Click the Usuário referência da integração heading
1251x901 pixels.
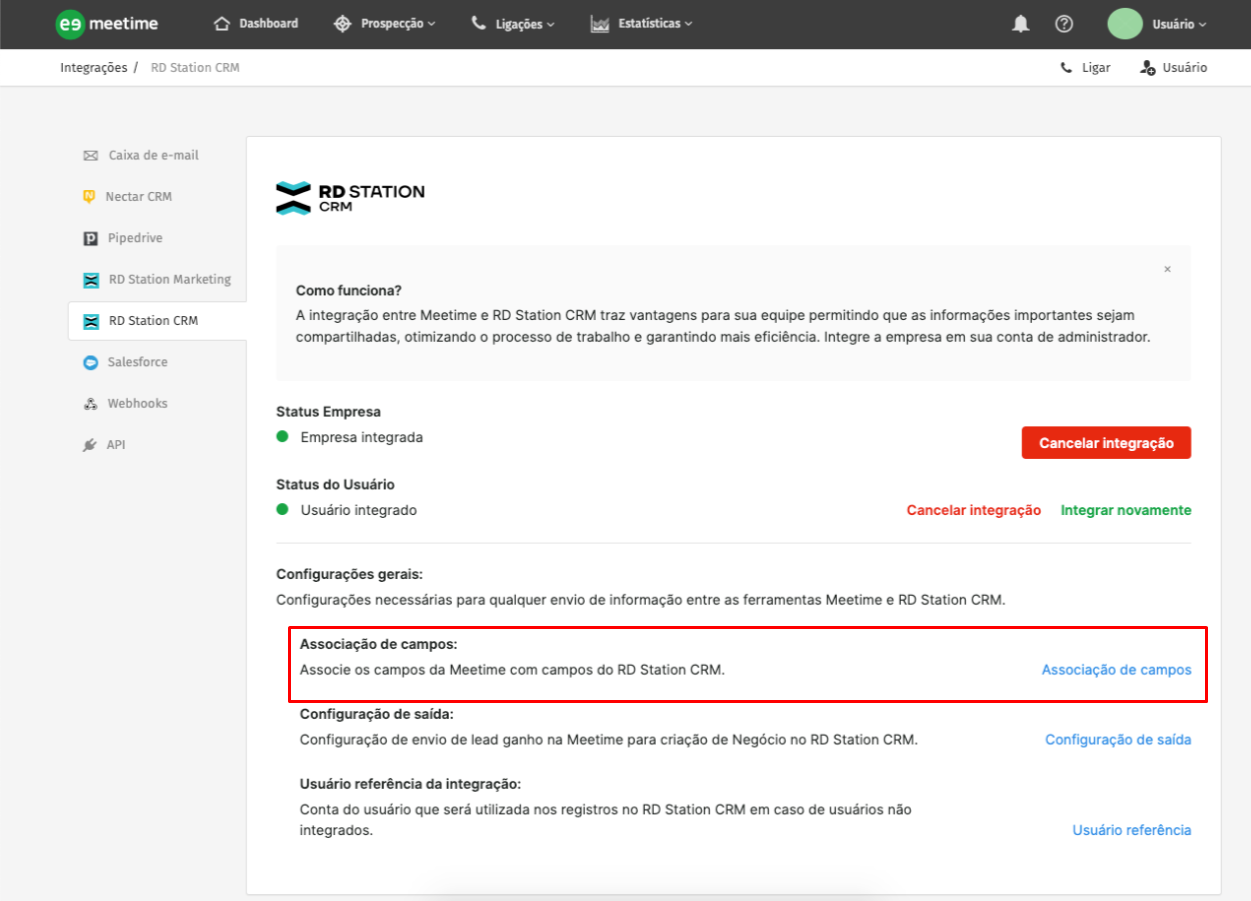pos(411,784)
